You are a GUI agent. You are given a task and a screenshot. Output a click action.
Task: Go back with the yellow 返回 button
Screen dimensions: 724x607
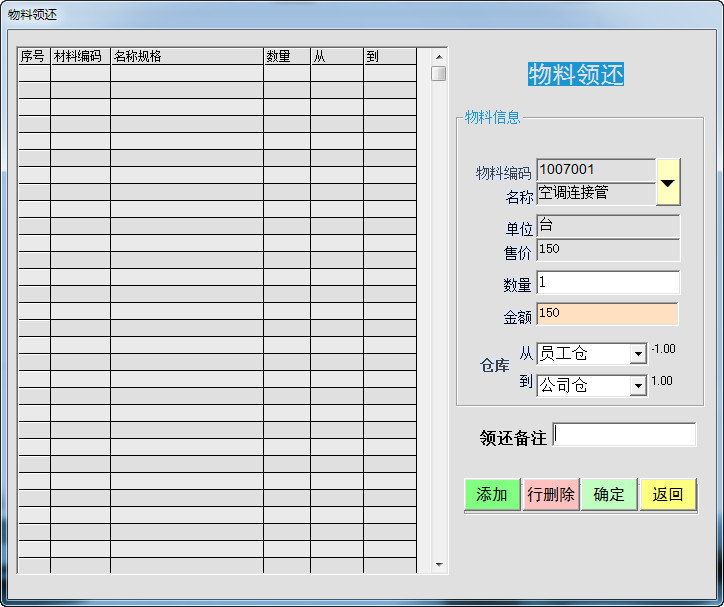[x=668, y=494]
